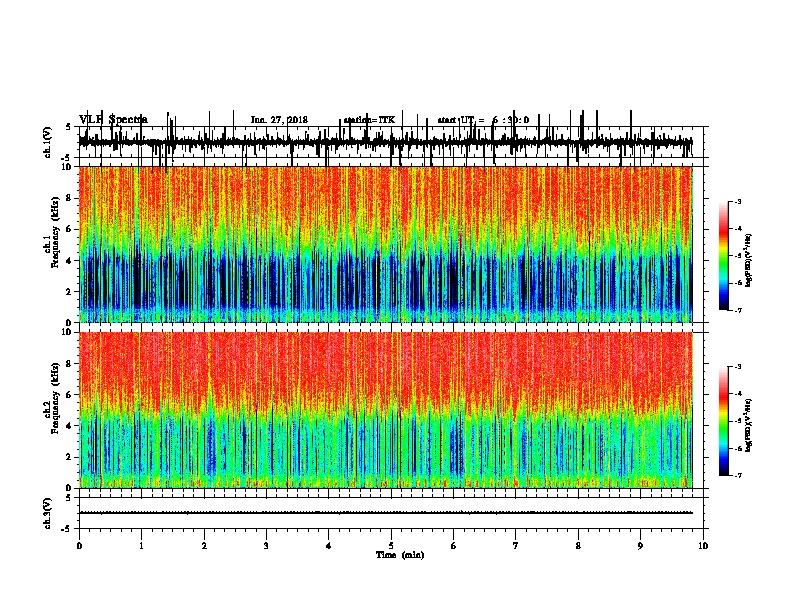
Task: Click the "Time (min)" x-axis label
Action: (x=400, y=555)
